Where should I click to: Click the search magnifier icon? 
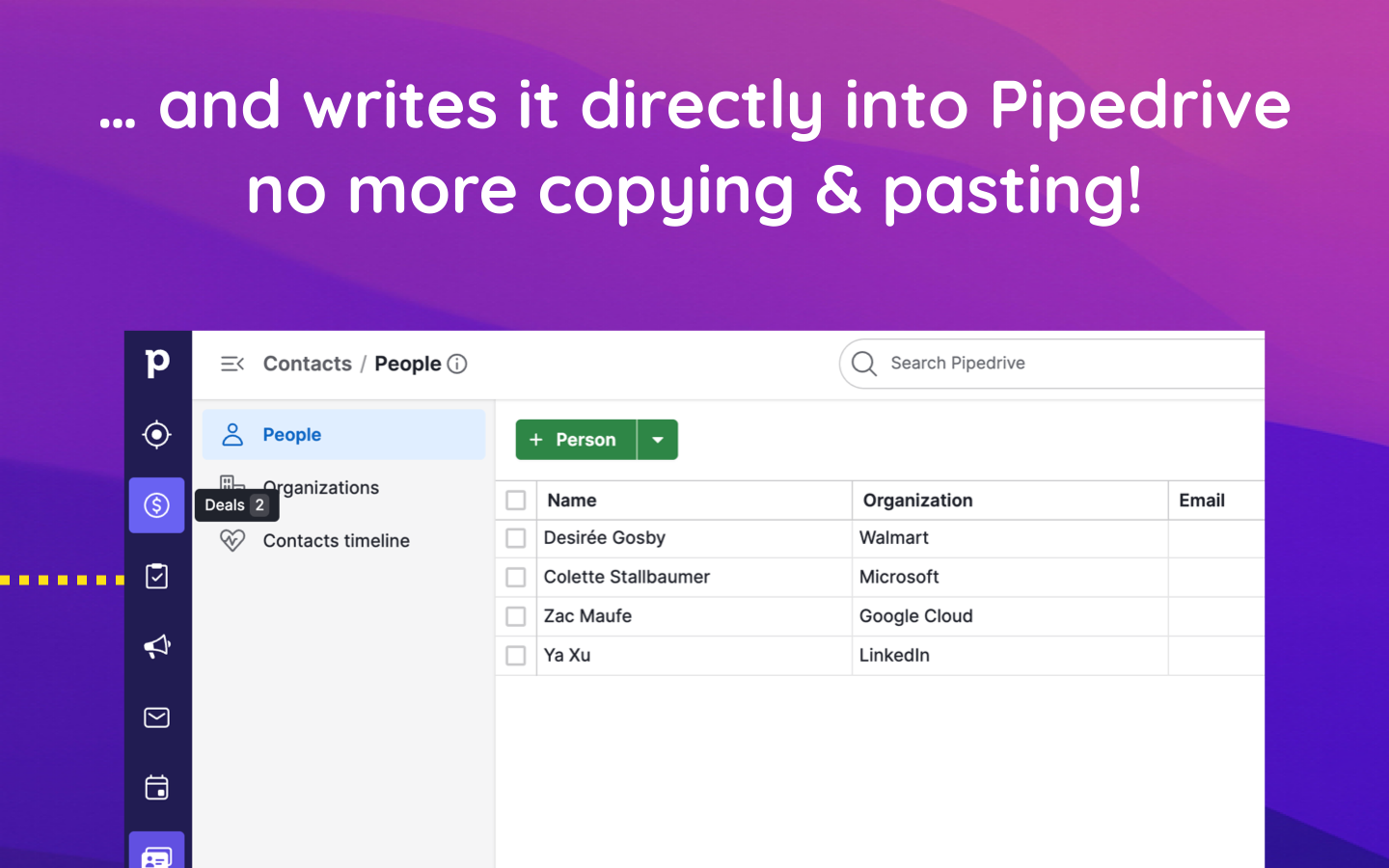coord(864,364)
